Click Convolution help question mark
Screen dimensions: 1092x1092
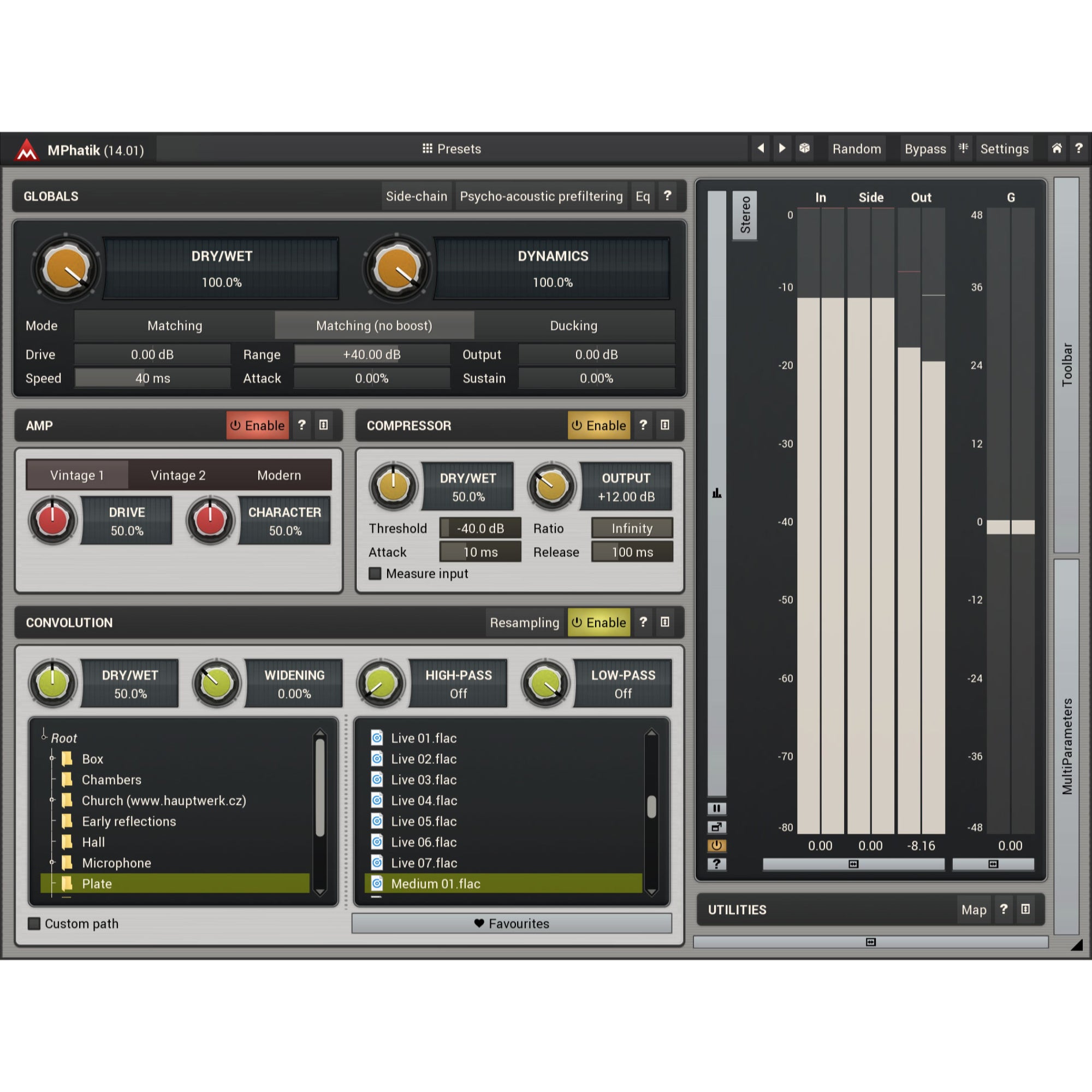click(x=643, y=622)
